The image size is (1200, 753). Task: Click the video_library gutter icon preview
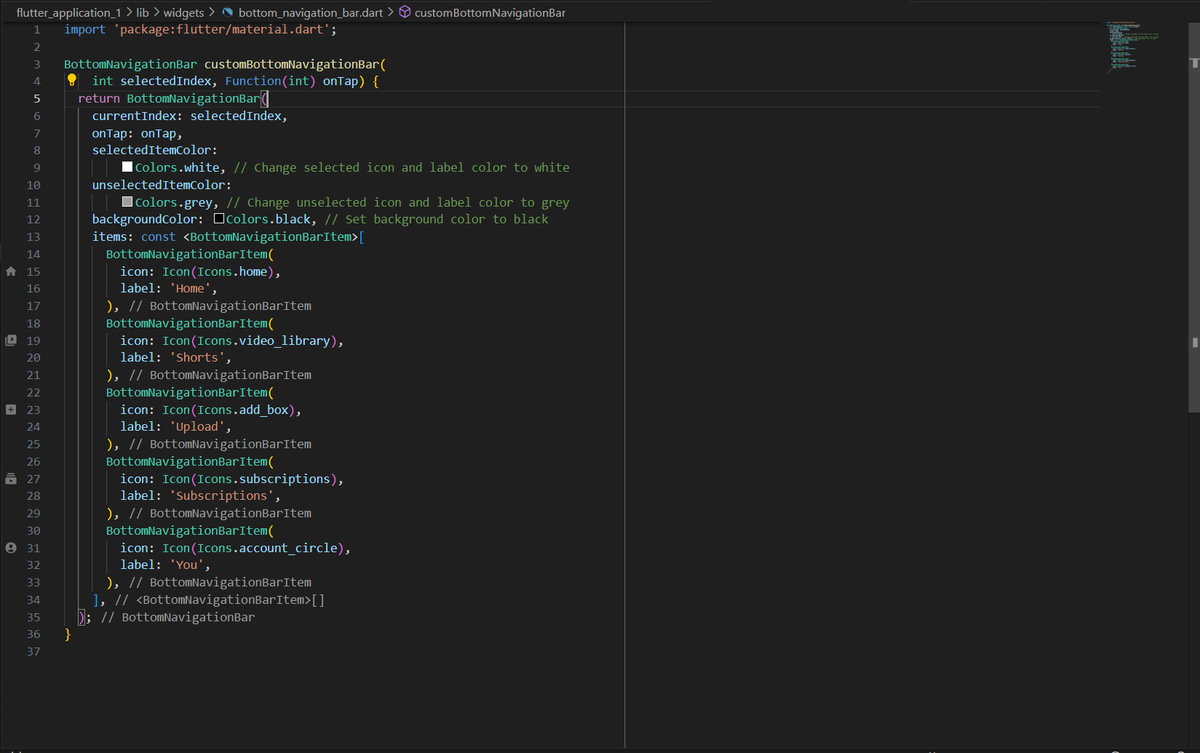click(10, 340)
